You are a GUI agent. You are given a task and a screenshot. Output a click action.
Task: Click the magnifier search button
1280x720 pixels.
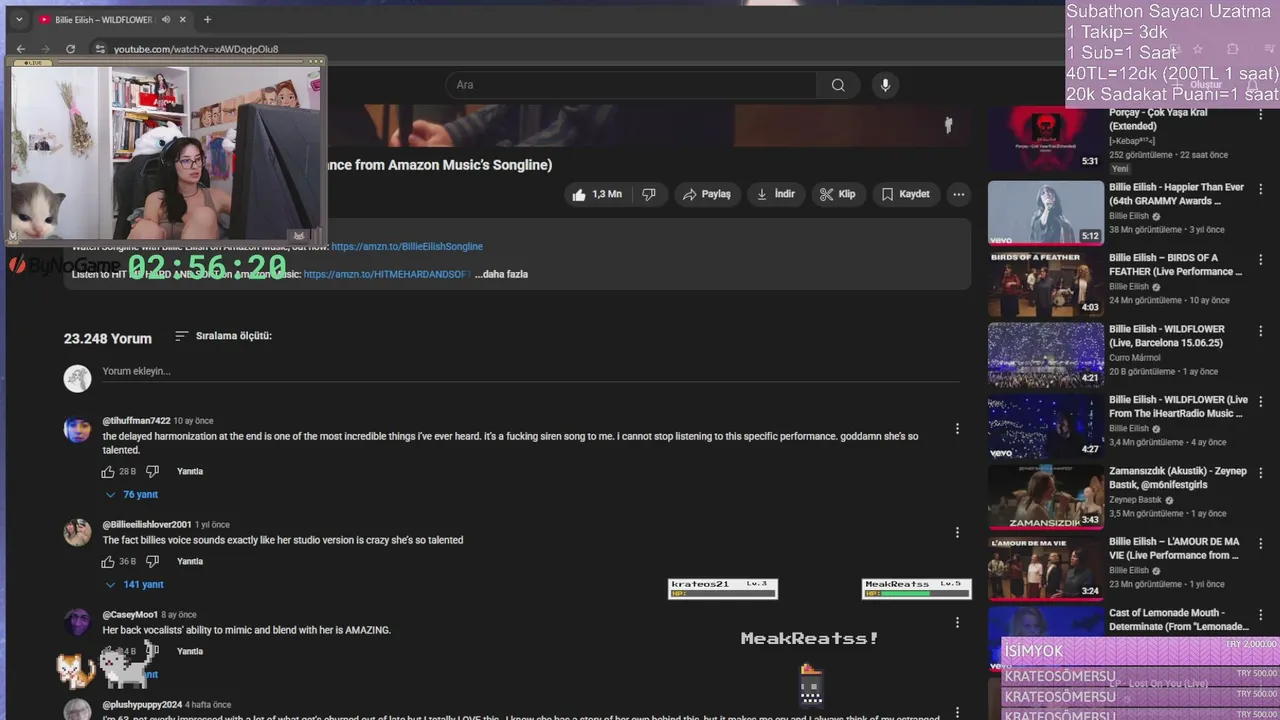838,85
